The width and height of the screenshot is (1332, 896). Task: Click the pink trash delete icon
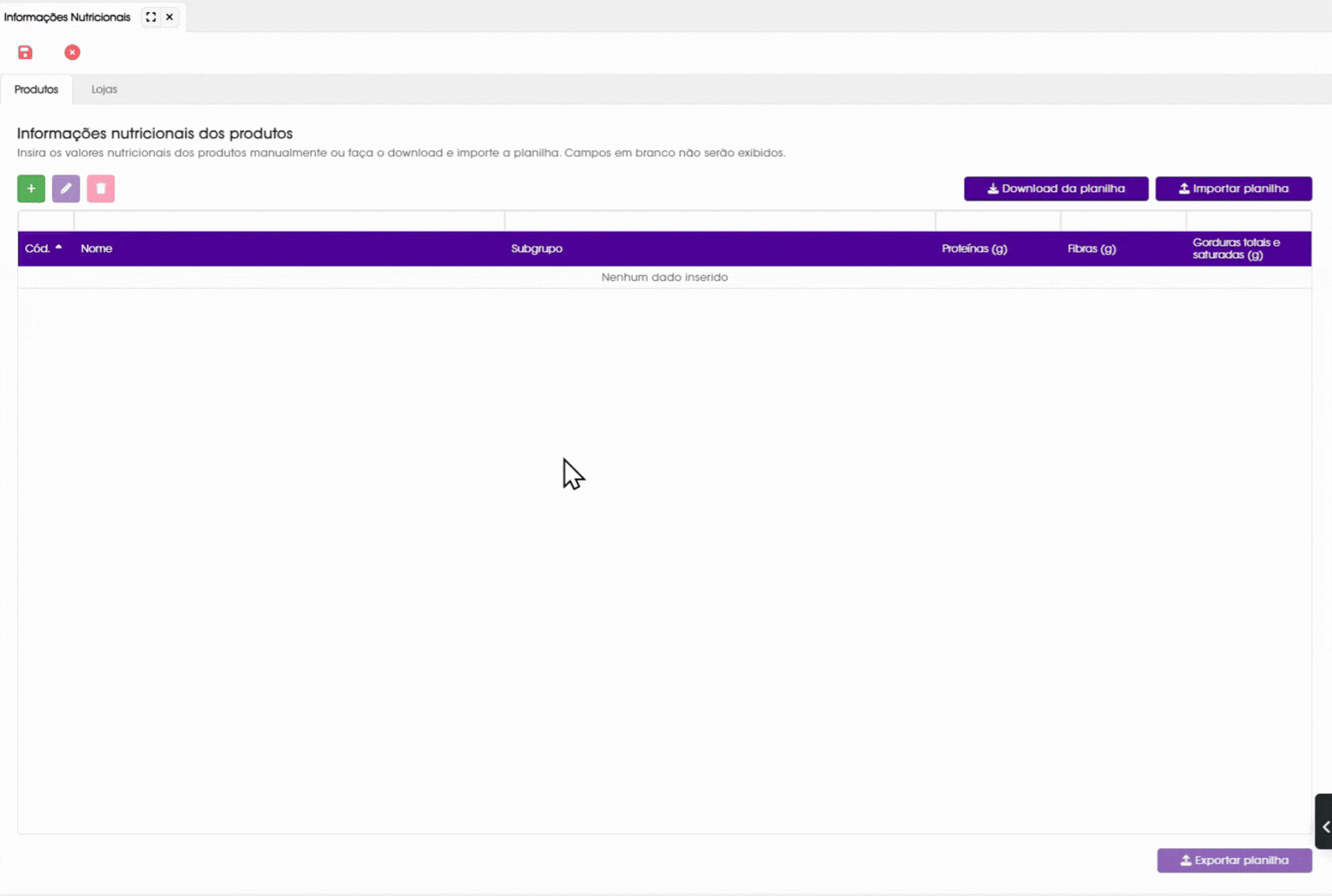coord(101,188)
